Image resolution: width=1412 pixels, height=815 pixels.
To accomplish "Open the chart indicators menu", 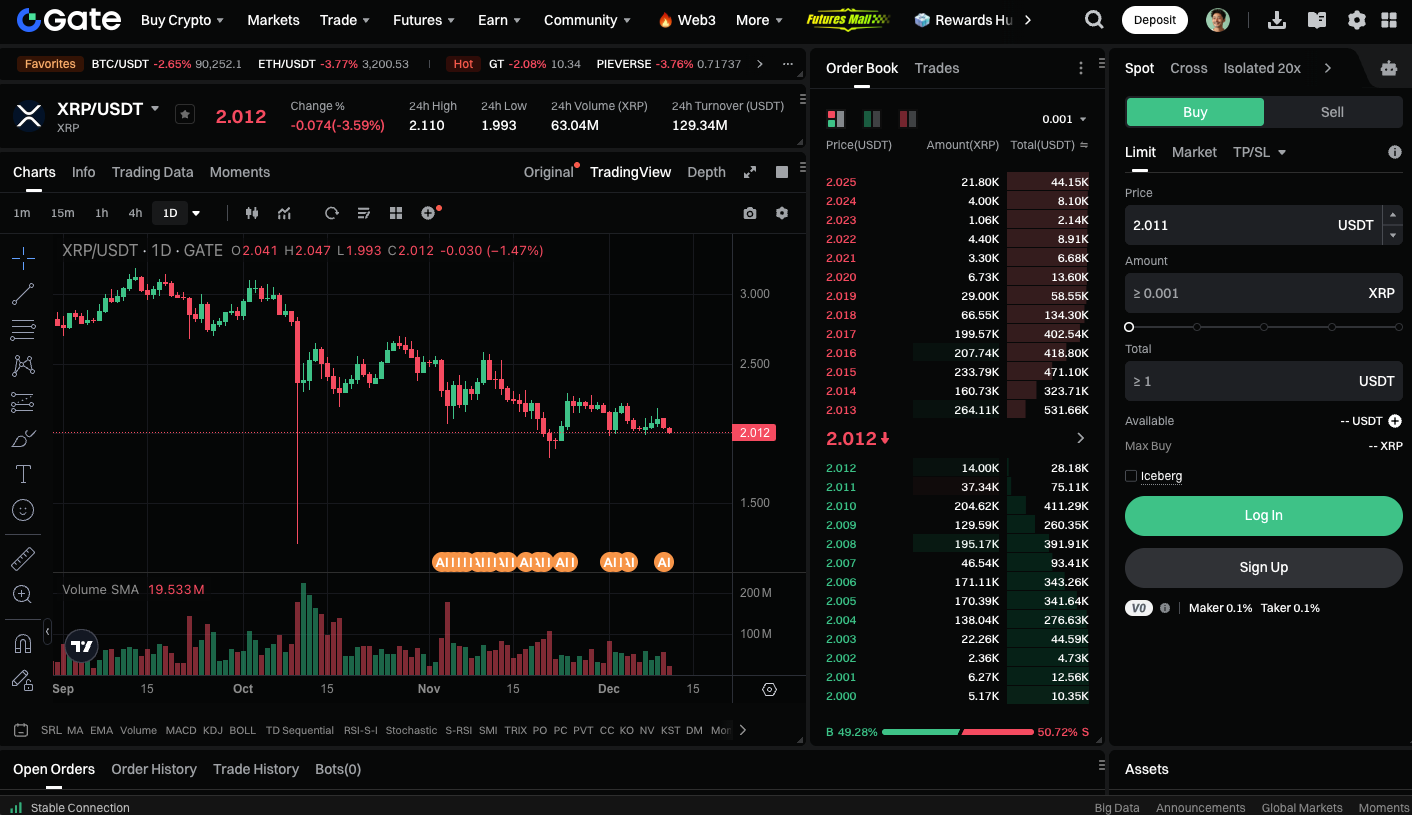I will click(285, 213).
